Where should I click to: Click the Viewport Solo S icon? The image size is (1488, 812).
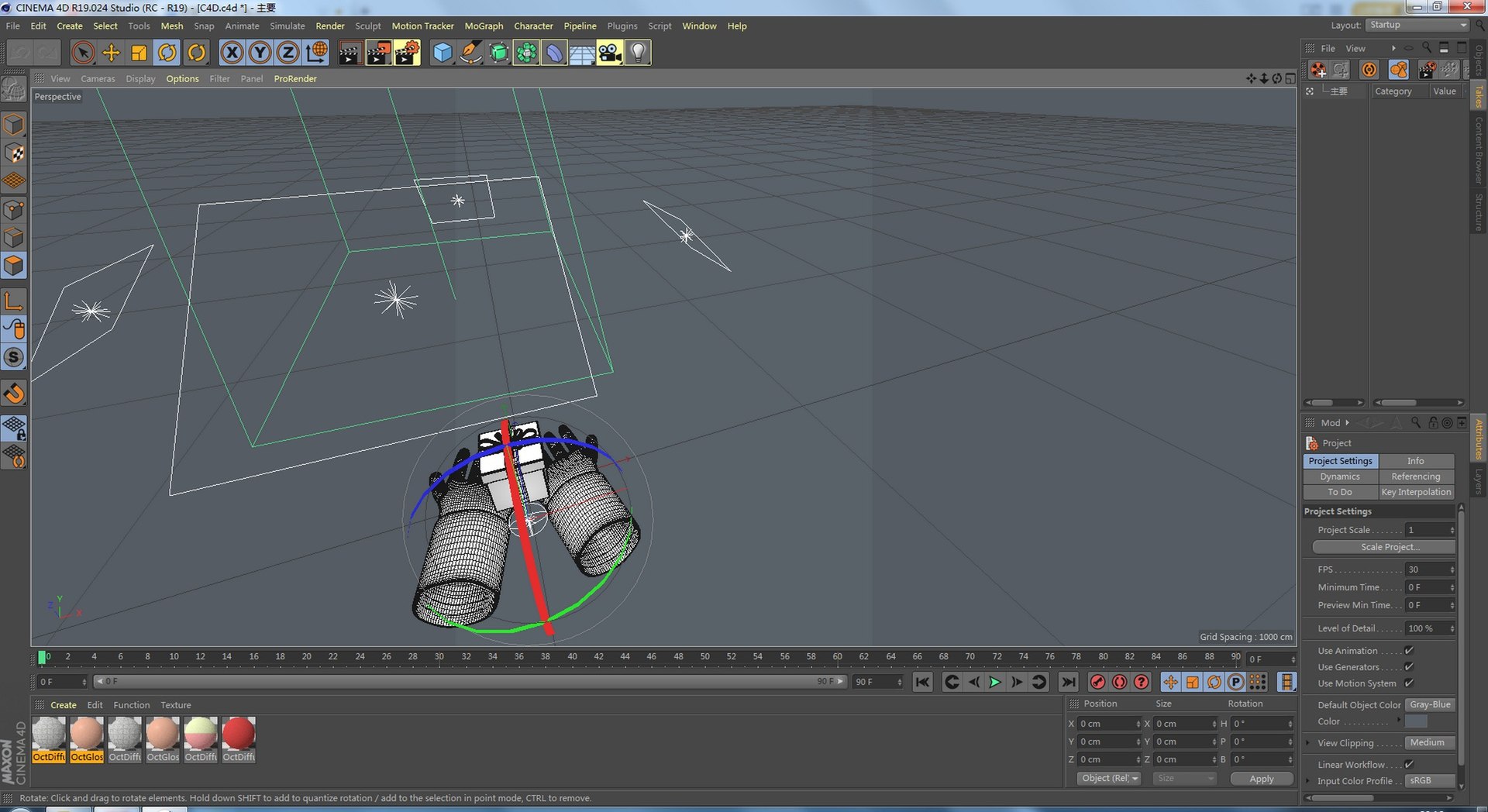[14, 357]
